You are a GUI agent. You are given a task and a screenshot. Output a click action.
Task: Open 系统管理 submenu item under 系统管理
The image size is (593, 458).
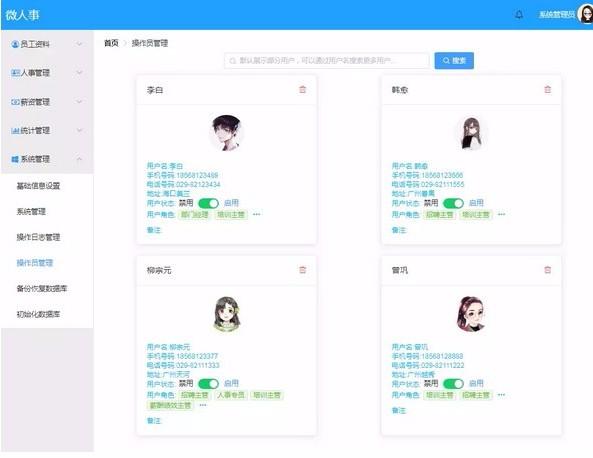[31, 211]
